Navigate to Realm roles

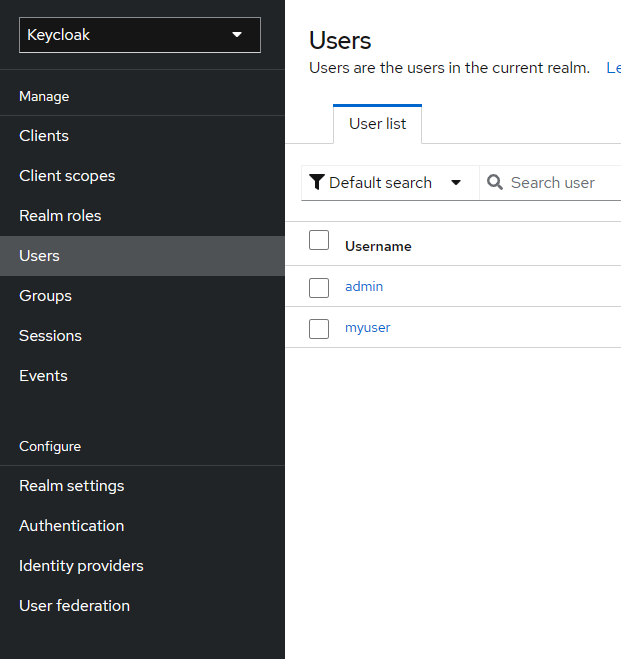60,216
